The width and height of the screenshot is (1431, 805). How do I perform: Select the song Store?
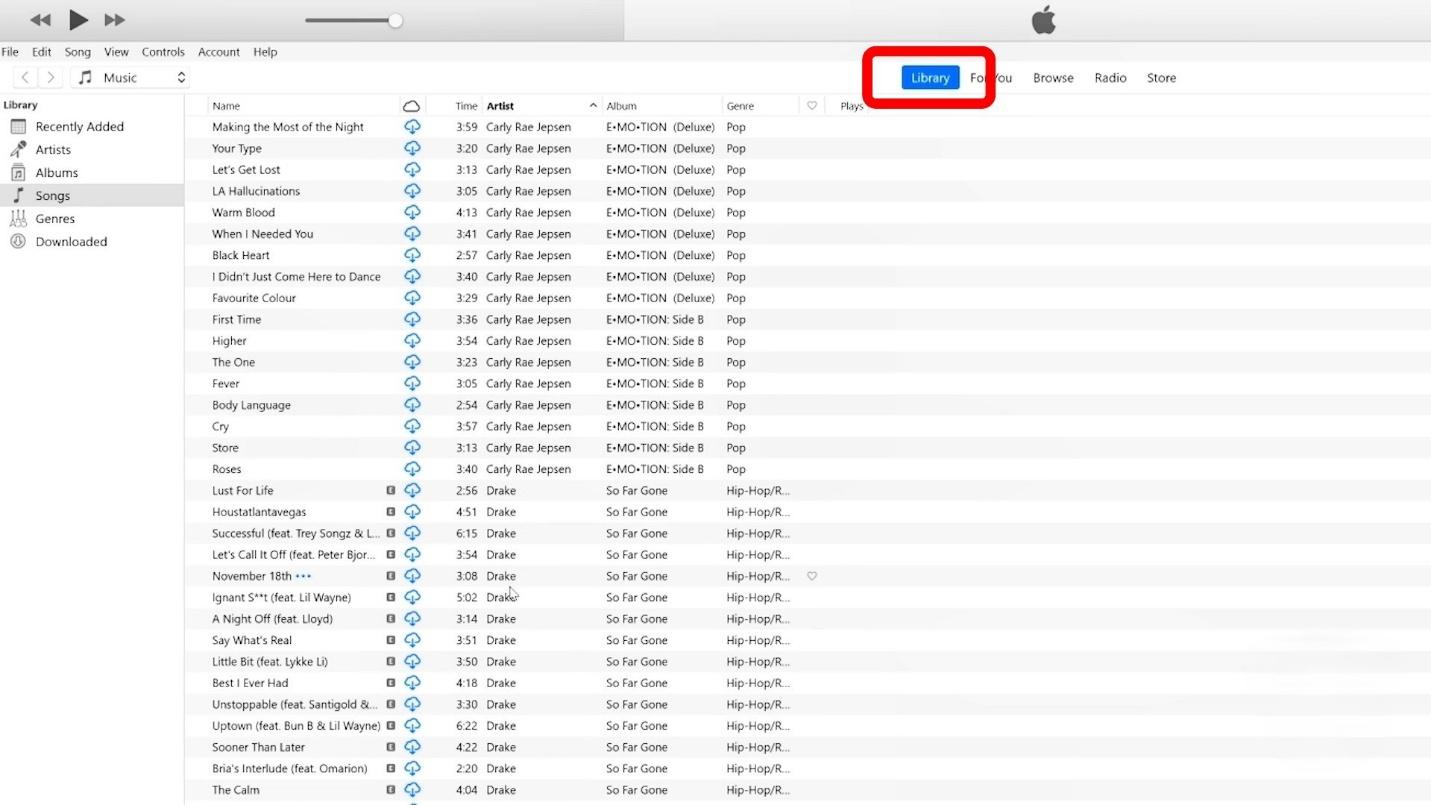pos(225,448)
